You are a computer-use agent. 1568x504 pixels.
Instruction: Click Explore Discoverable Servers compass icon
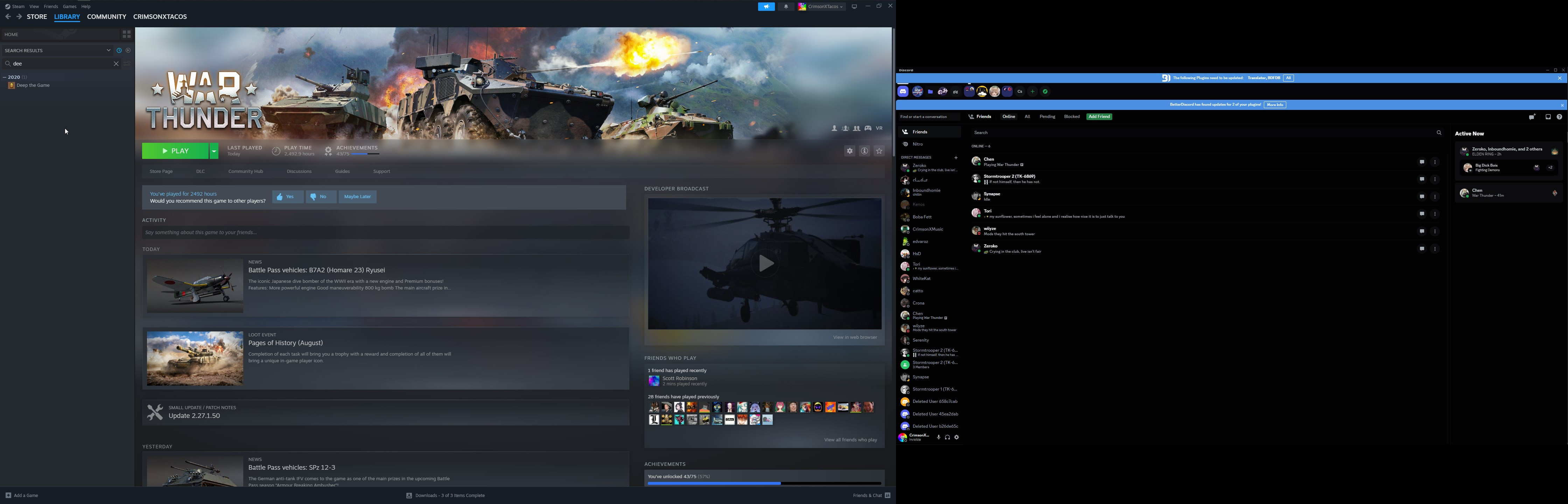point(1045,91)
